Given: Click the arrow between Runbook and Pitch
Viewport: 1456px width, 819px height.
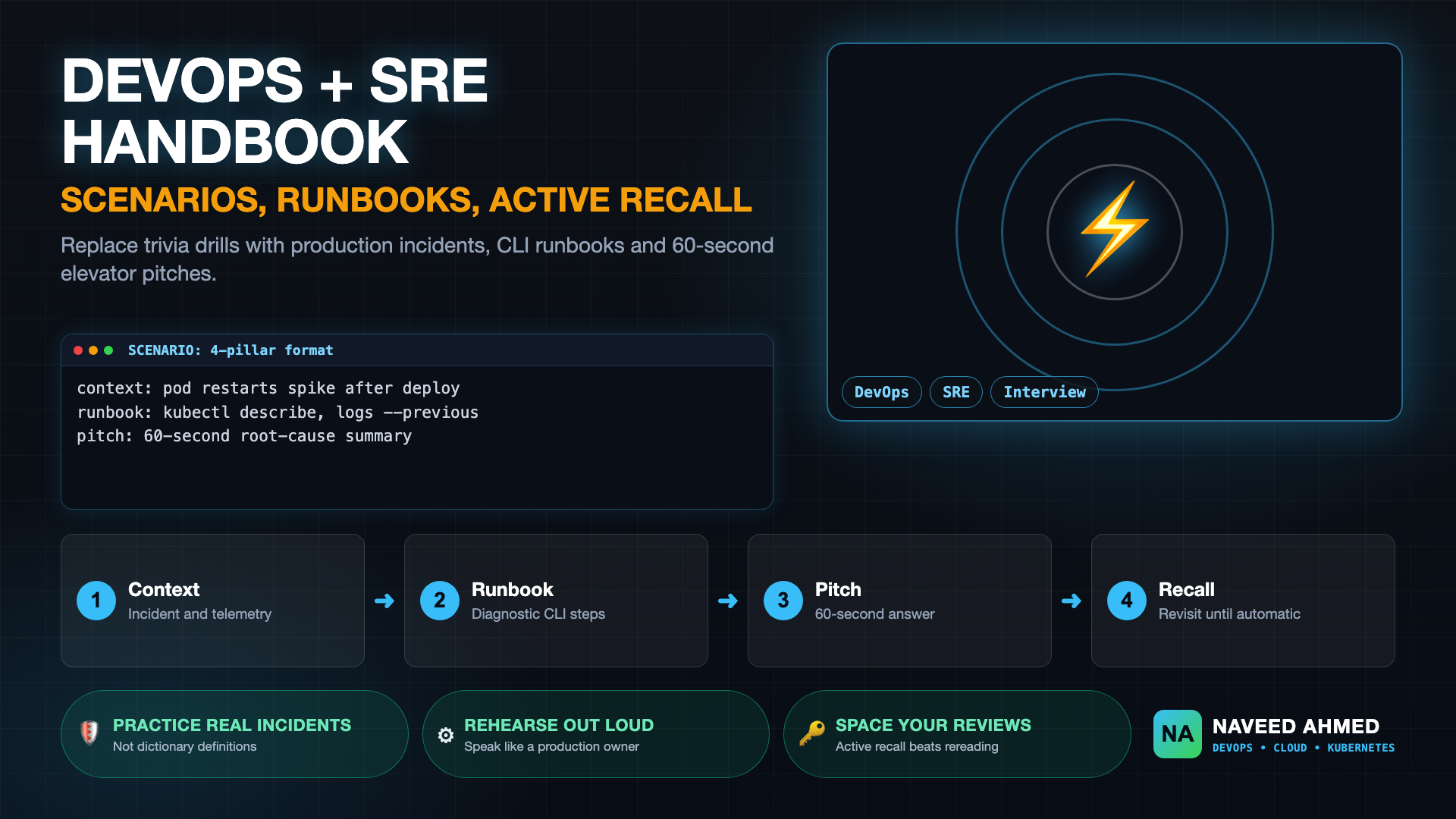Looking at the screenshot, I should coord(728,601).
